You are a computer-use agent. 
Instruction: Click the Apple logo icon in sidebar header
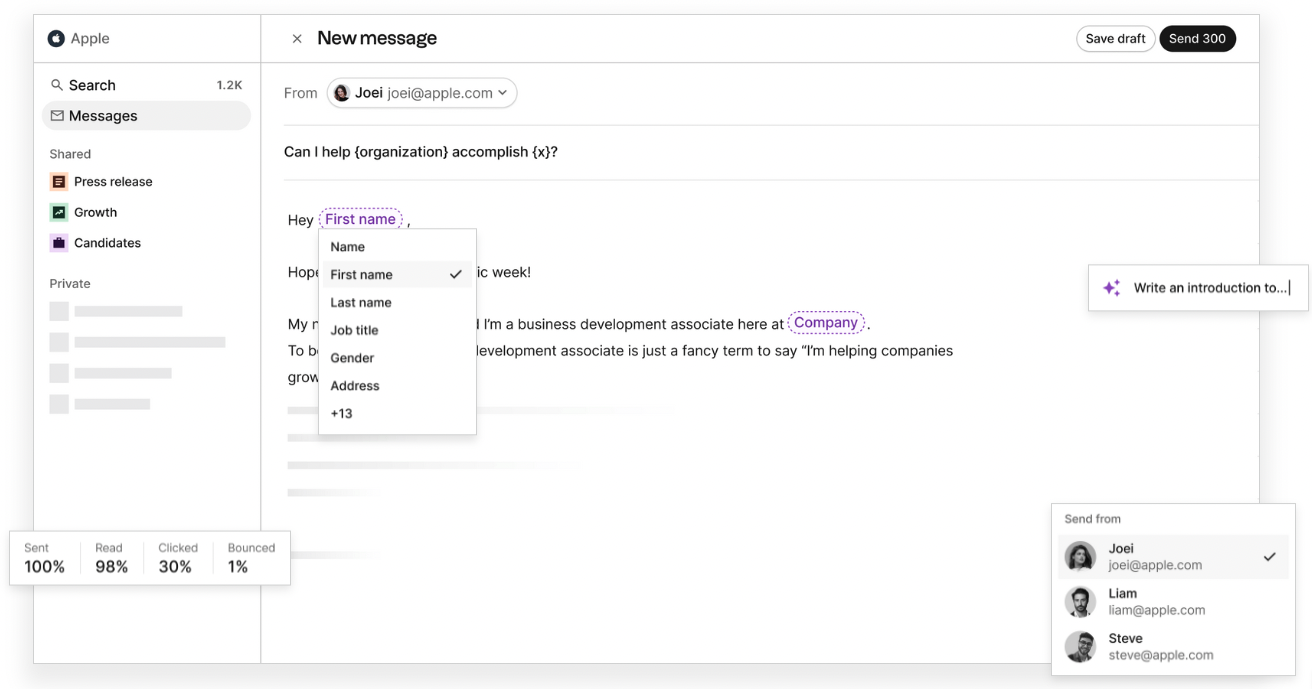click(56, 38)
